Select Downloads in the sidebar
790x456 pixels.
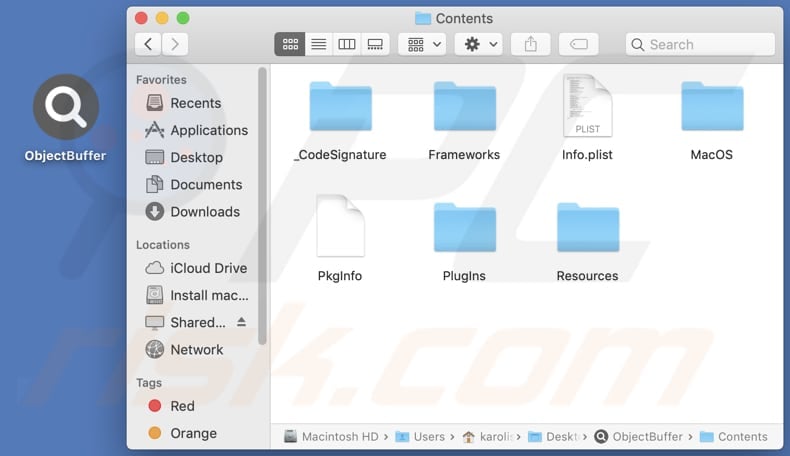point(204,211)
